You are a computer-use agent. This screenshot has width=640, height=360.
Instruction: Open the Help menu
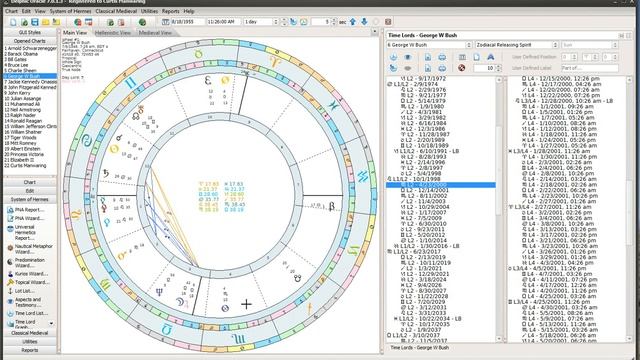(189, 11)
